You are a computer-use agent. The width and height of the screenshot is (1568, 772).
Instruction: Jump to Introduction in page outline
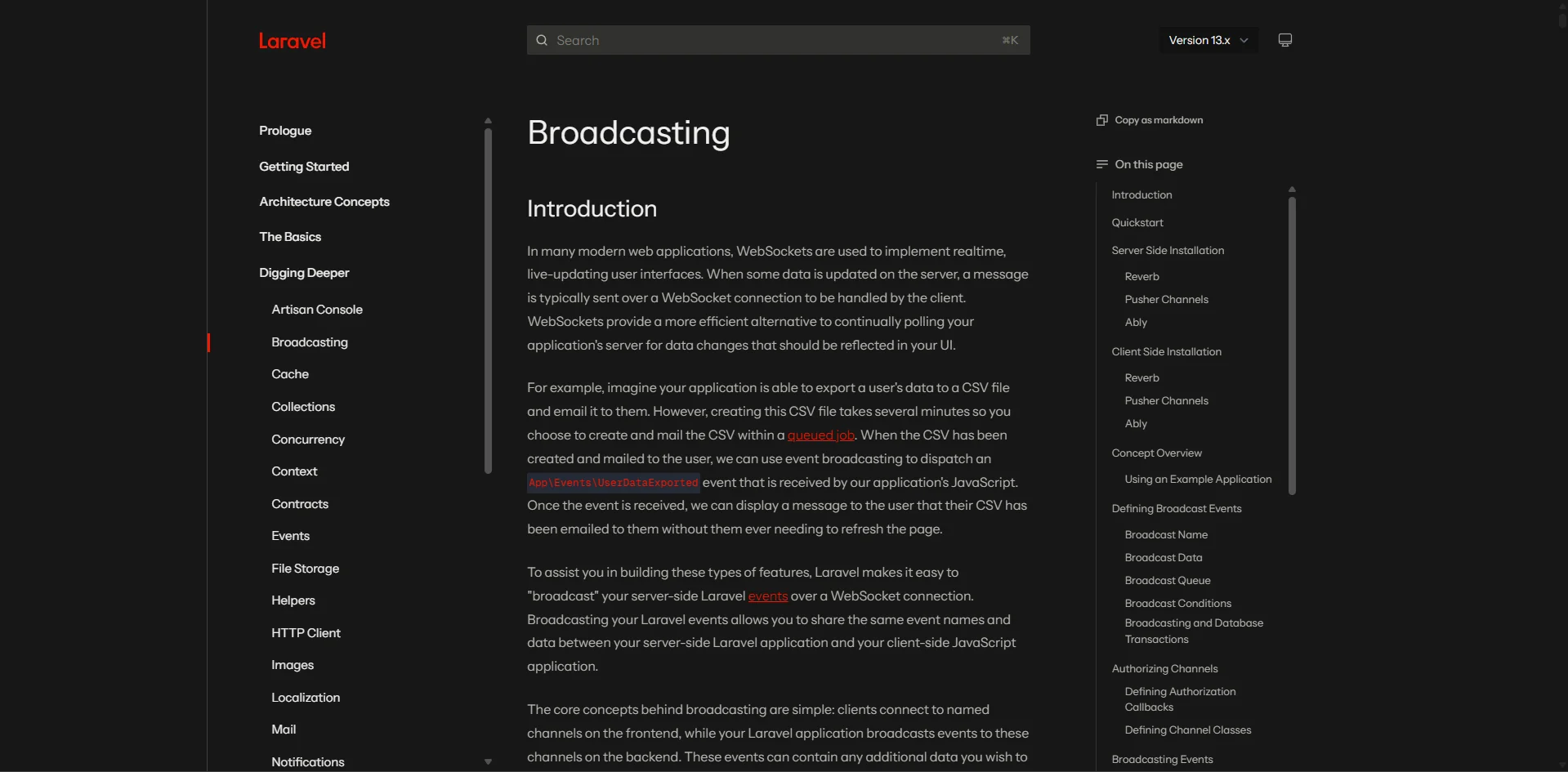[1141, 195]
